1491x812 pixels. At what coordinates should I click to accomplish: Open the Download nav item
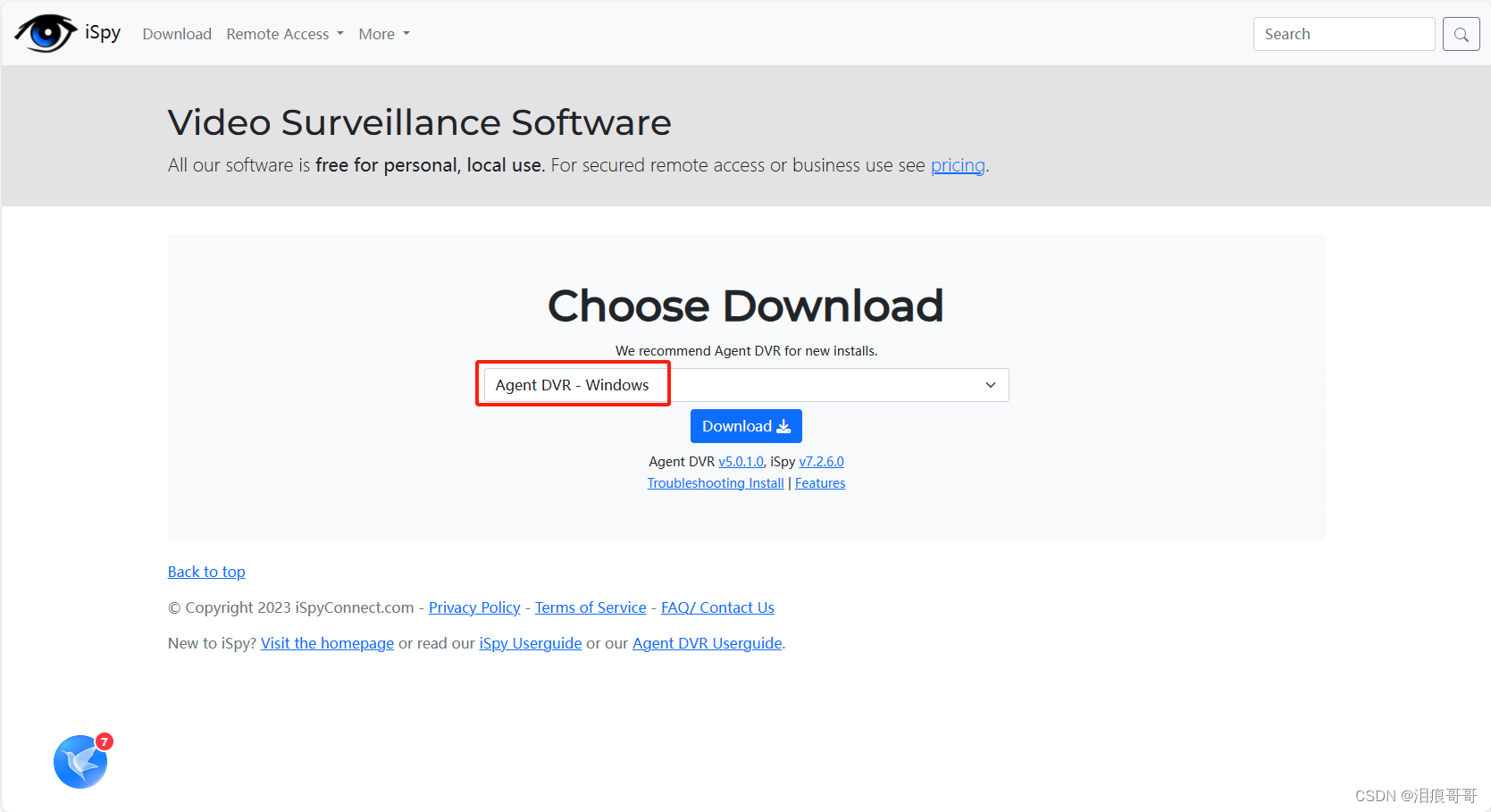177,34
